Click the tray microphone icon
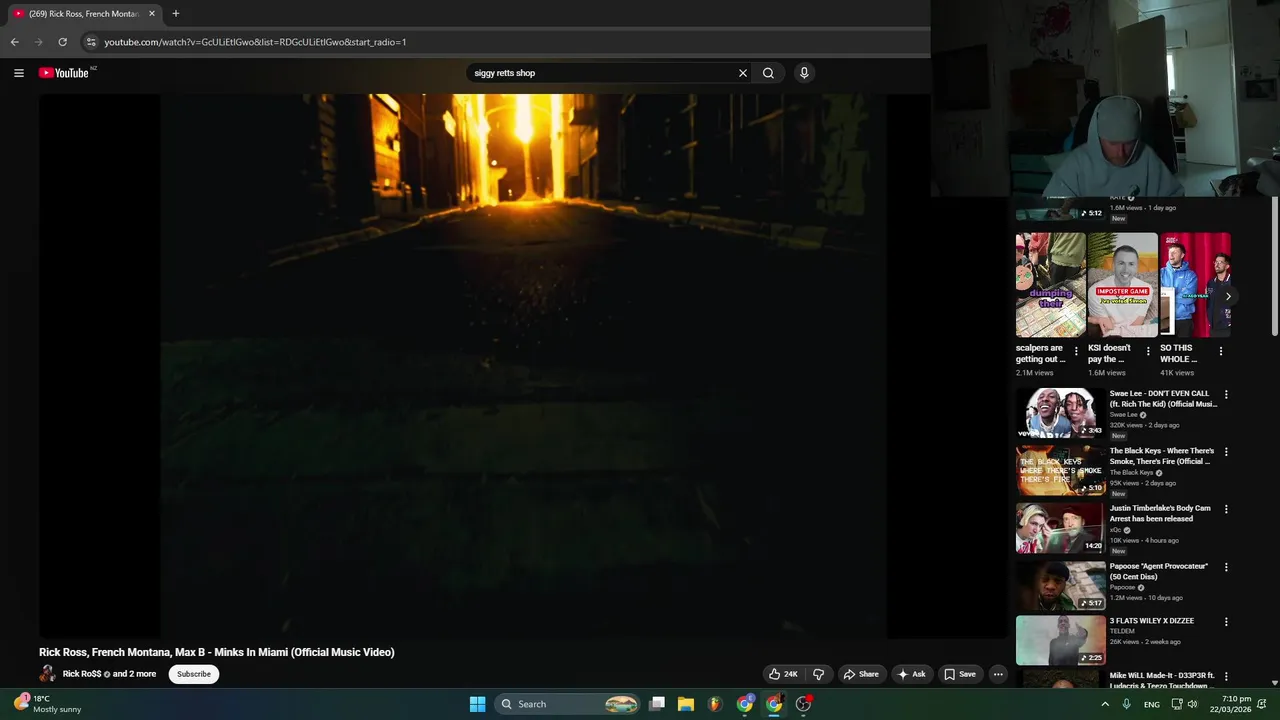This screenshot has height=720, width=1280. pyautogui.click(x=1126, y=704)
